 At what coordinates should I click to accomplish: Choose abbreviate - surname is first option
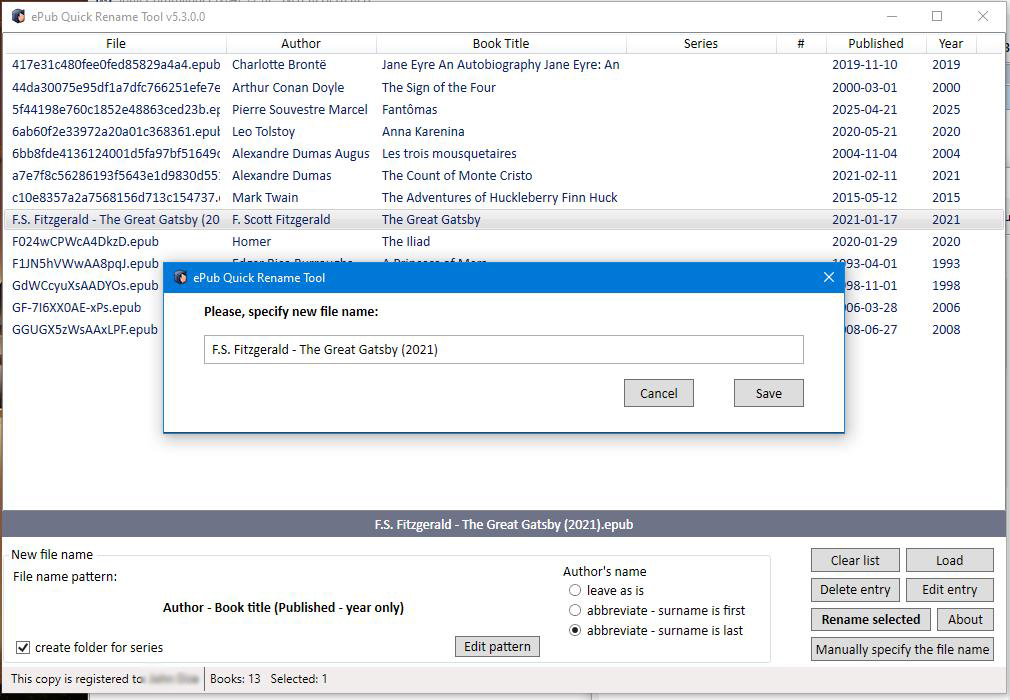pos(575,610)
